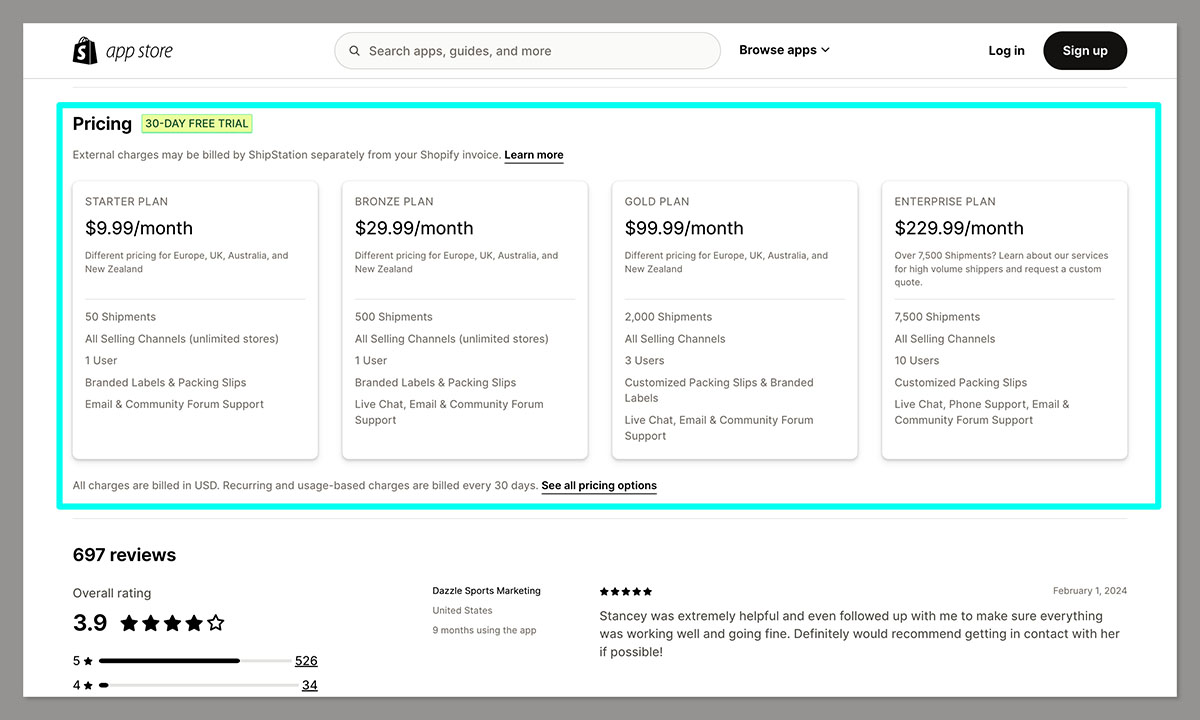Select the Gold Plan pricing card
This screenshot has width=1200, height=720.
click(734, 320)
